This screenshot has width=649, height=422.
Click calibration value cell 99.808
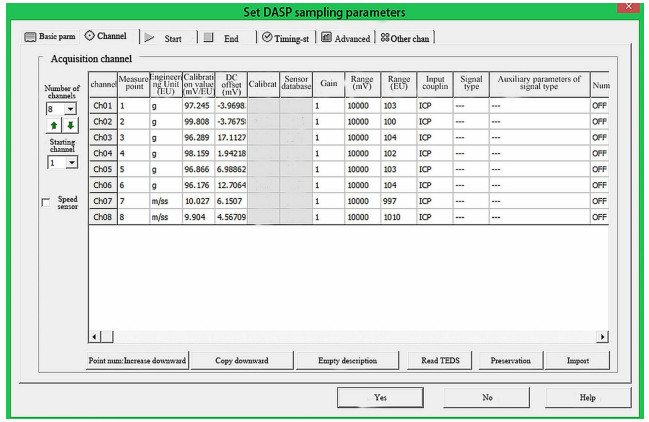199,122
